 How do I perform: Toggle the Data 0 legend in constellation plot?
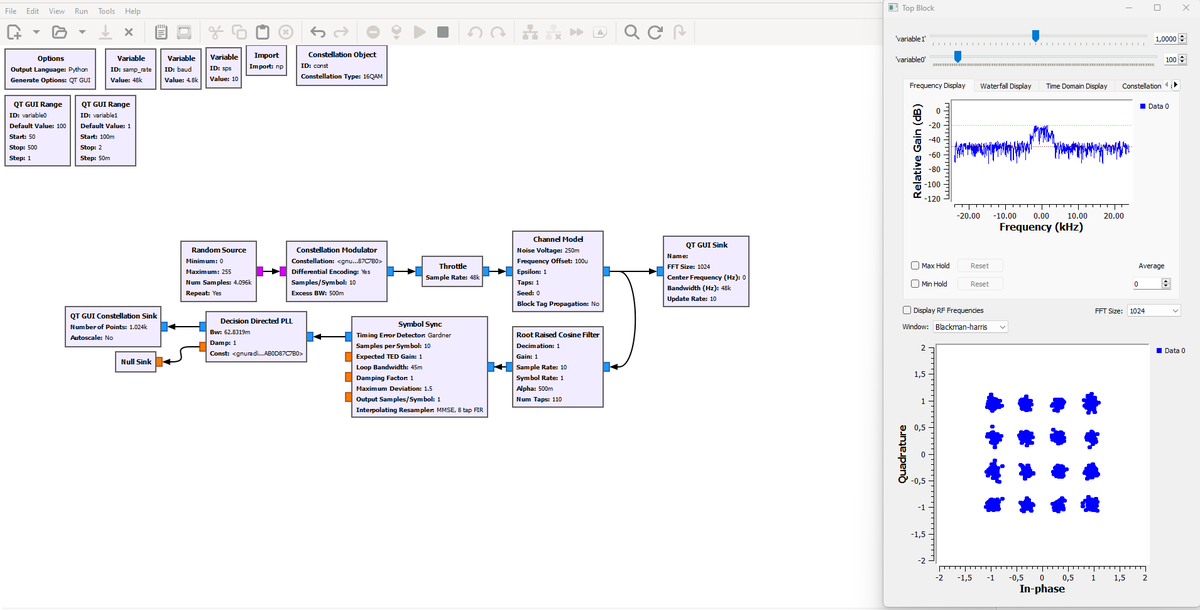coord(1170,350)
